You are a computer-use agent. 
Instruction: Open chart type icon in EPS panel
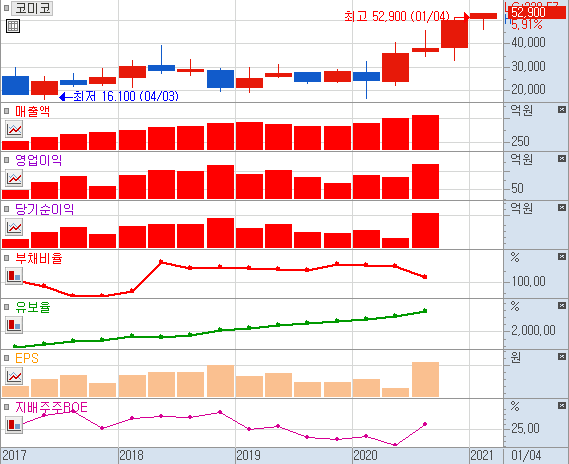coord(14,376)
